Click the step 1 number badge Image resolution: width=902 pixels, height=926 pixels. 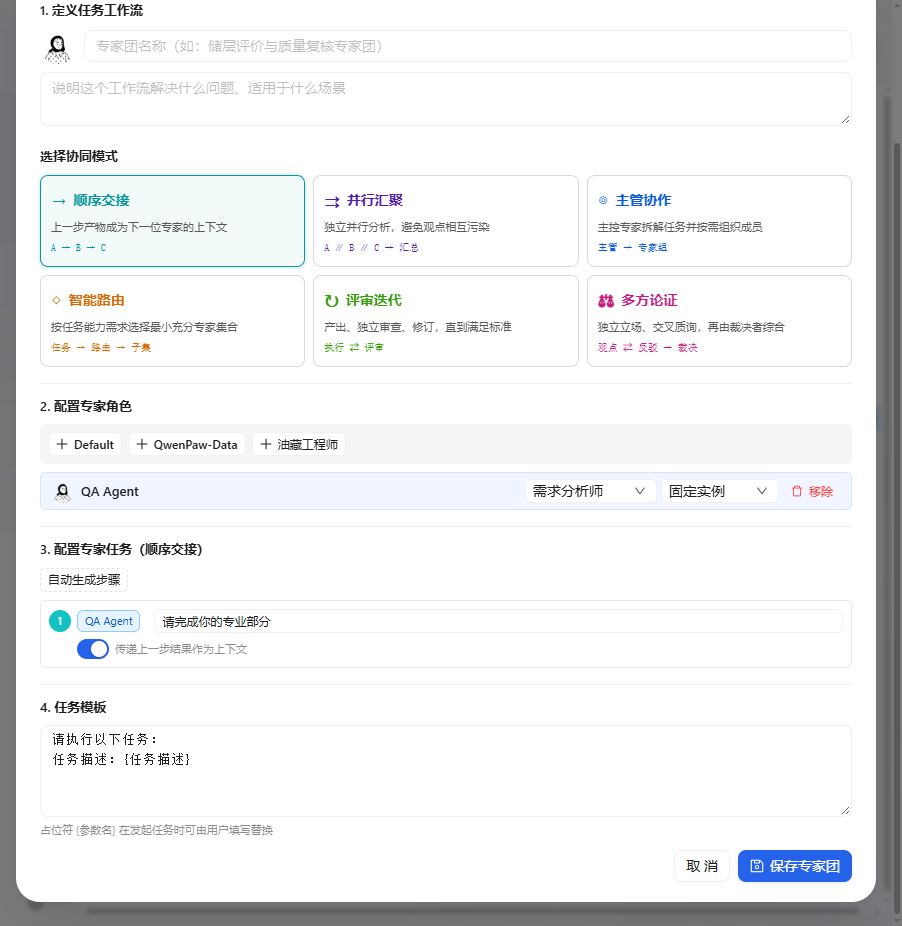60,621
